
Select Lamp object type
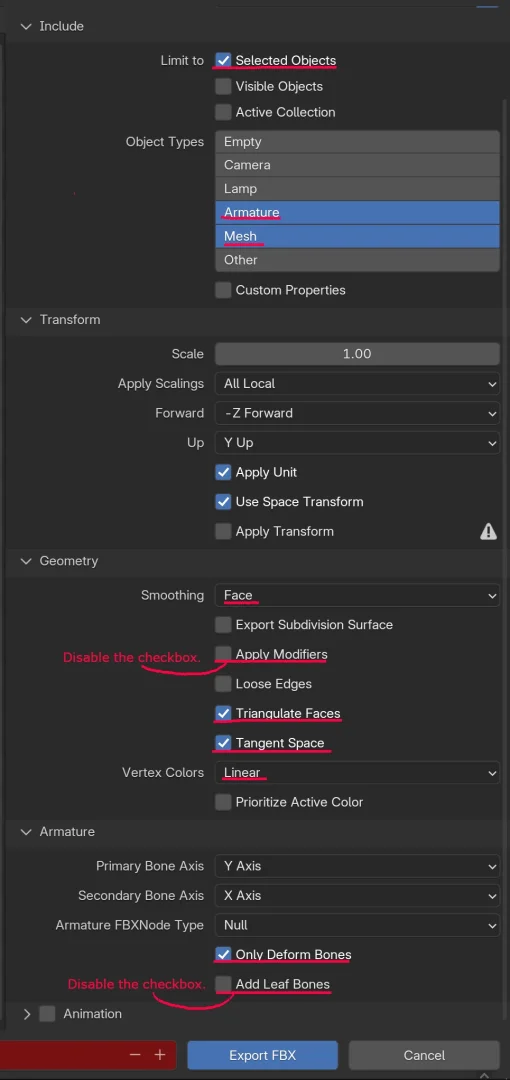click(x=357, y=188)
